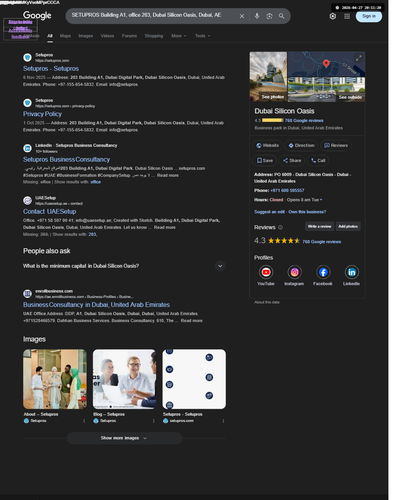Viewport: 393px width, 500px height.
Task: Open See photos of Dubai Silicon Oasis
Action: 268,77
